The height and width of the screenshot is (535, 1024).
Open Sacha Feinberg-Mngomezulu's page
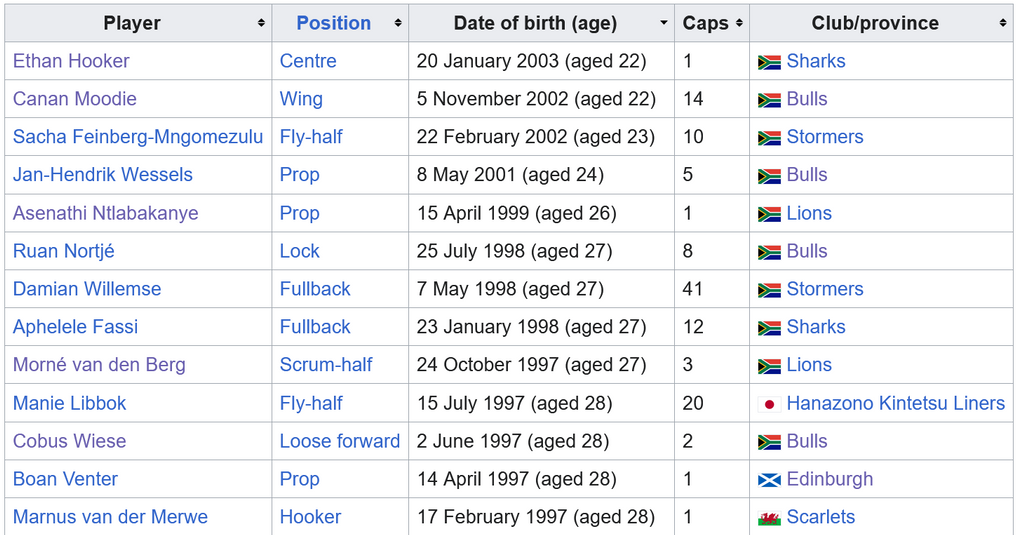point(138,137)
